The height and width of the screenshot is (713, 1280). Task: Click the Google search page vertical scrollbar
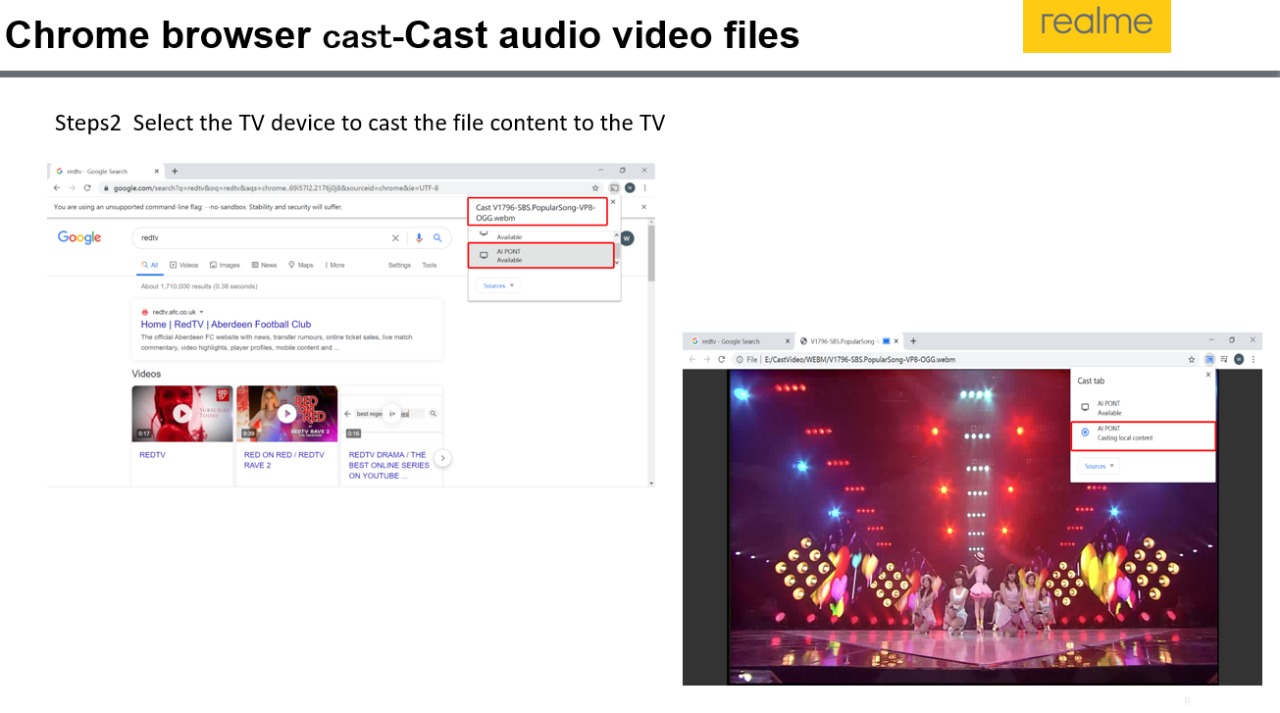click(651, 253)
